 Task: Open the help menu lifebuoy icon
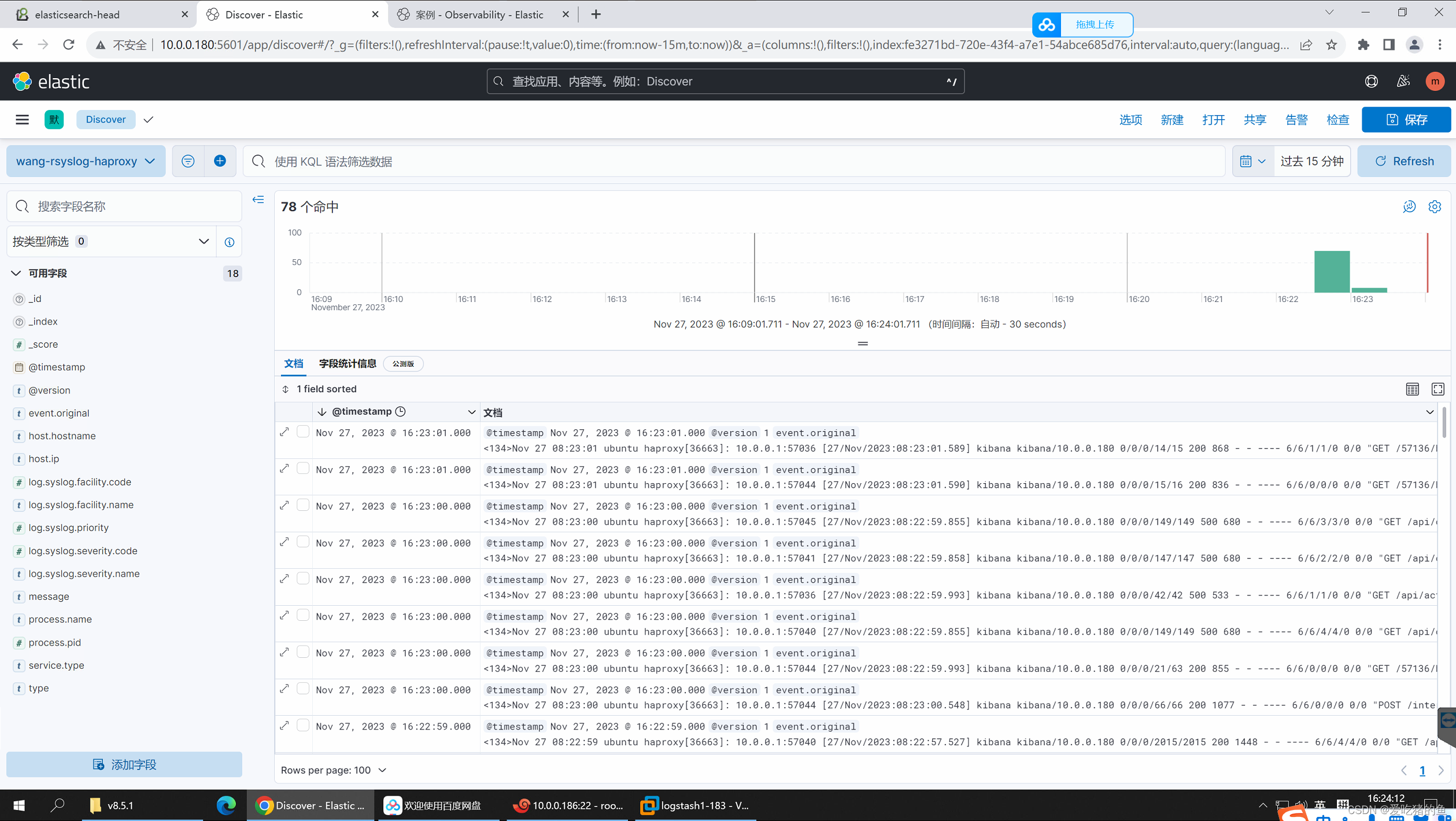(x=1371, y=82)
